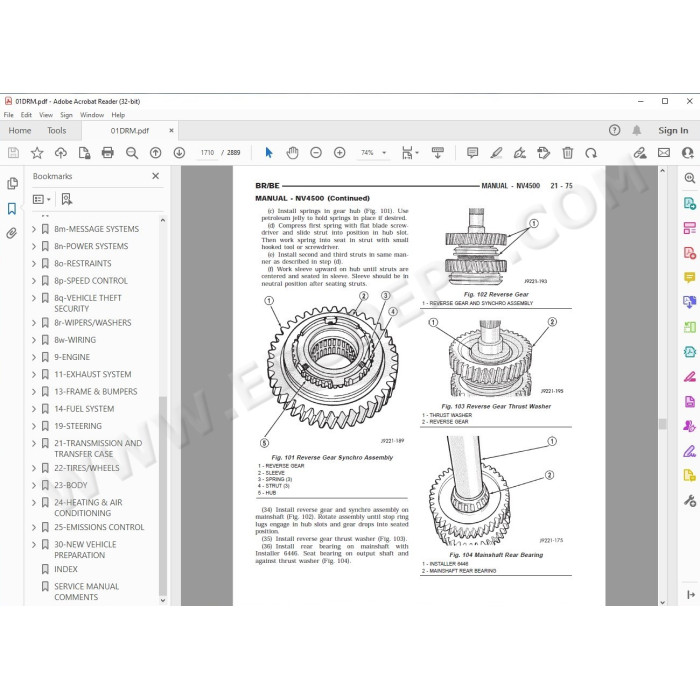Switch to the Home tab
Image resolution: width=700 pixels, height=700 pixels.
pos(20,130)
